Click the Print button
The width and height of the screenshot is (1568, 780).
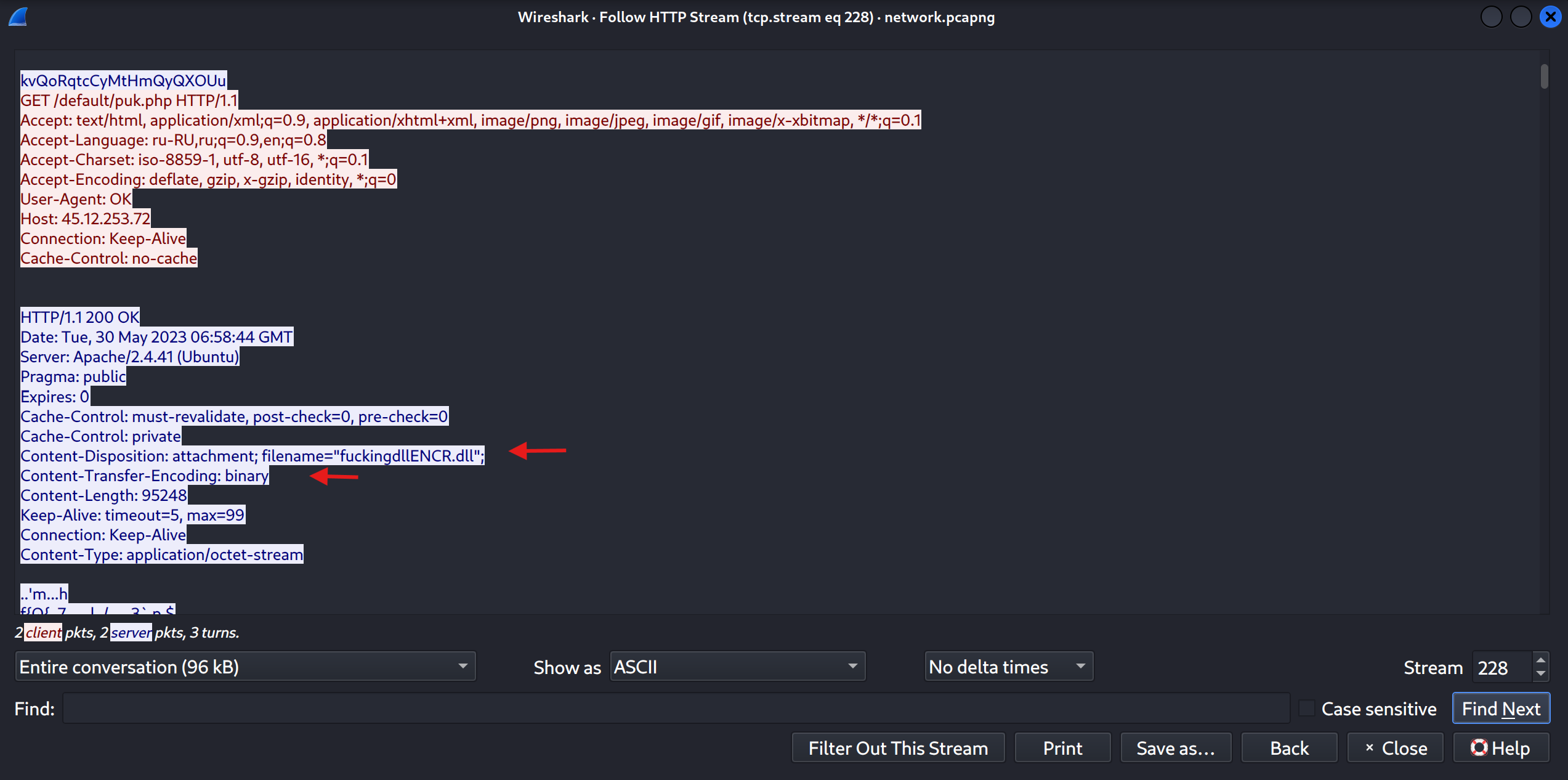(1062, 747)
